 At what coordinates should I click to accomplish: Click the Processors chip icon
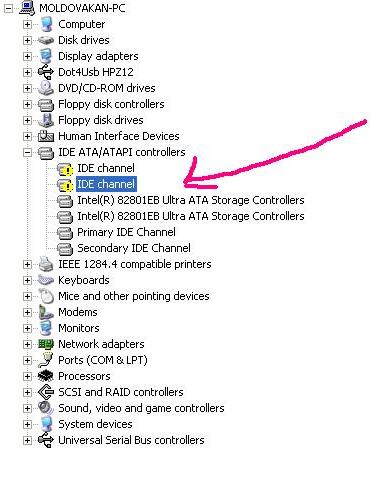(x=46, y=376)
